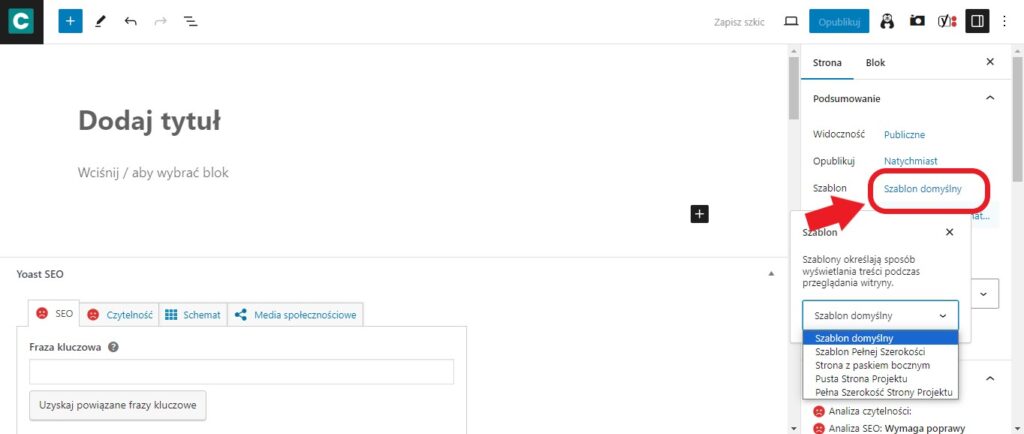
Task: Click Uzyskaj powiązane frazy kluczowe button
Action: pyautogui.click(x=118, y=405)
